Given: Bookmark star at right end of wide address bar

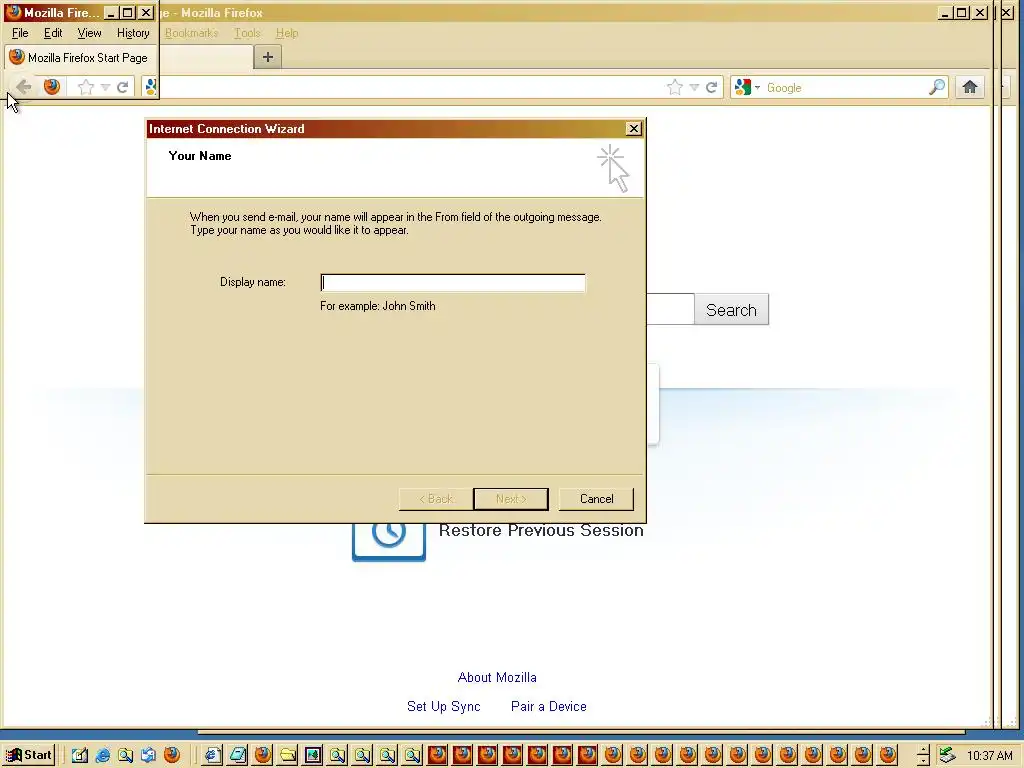Looking at the screenshot, I should [x=675, y=88].
